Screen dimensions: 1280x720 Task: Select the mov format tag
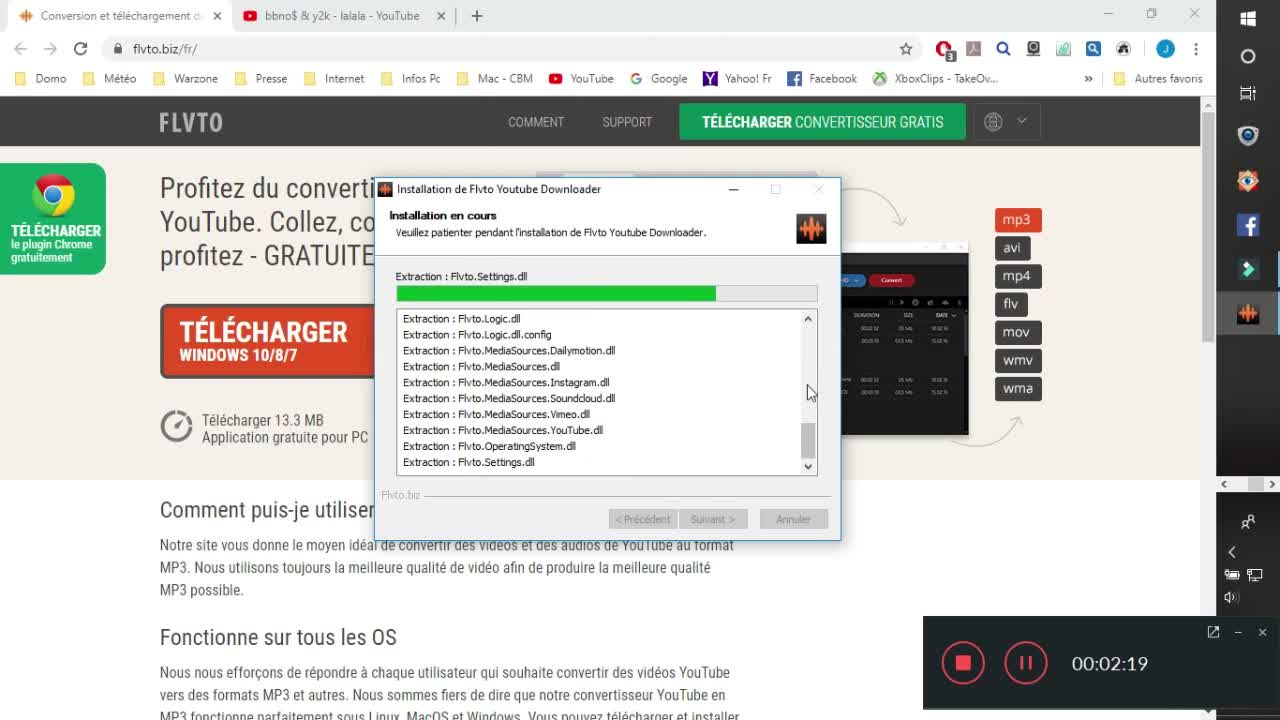tap(1018, 332)
